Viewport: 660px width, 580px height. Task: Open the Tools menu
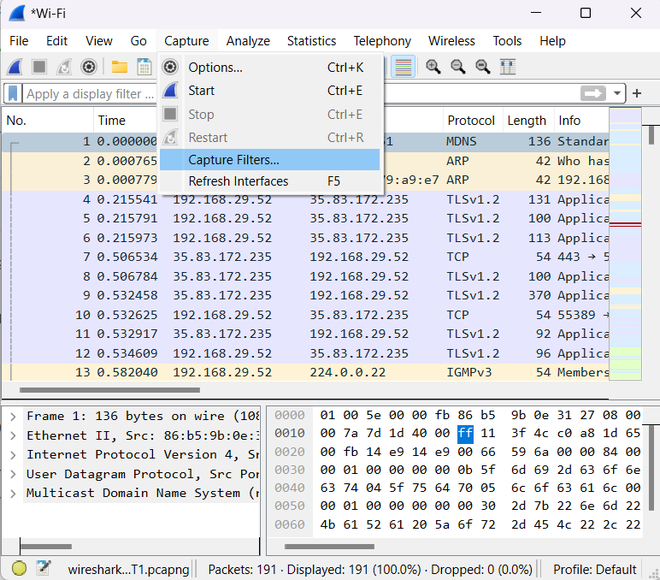tap(507, 41)
